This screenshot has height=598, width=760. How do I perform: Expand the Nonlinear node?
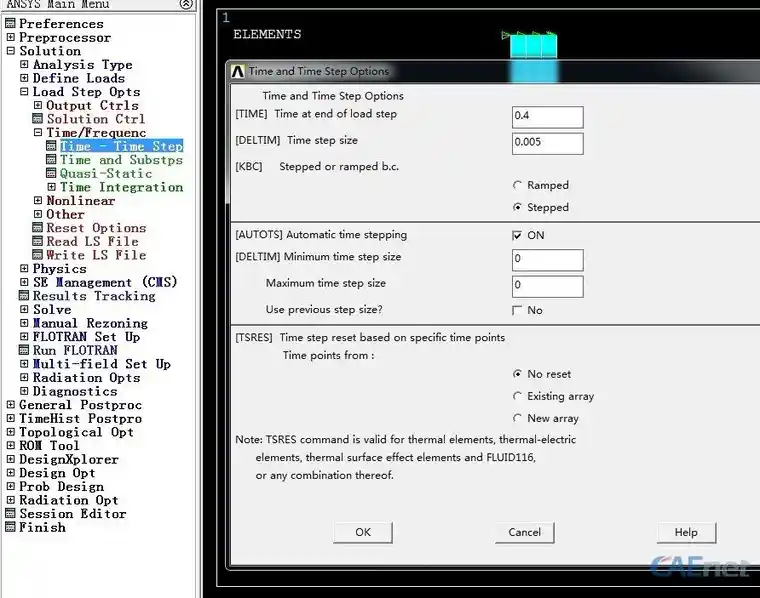(x=38, y=200)
